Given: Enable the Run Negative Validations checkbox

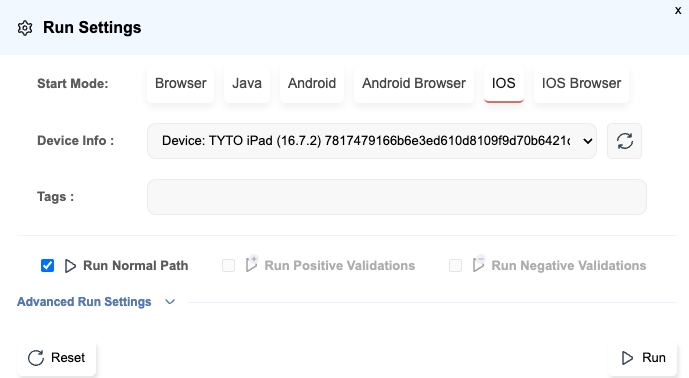Looking at the screenshot, I should tap(456, 265).
